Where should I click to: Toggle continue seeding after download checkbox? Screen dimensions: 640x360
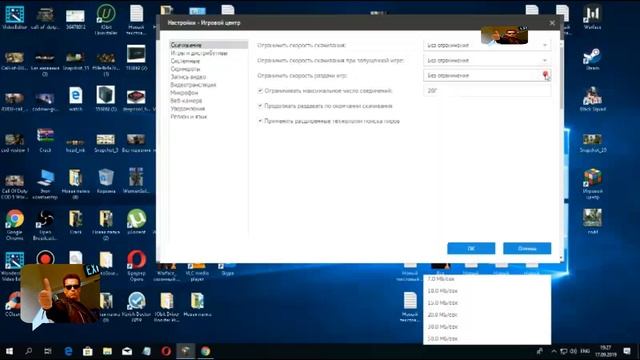[260, 106]
